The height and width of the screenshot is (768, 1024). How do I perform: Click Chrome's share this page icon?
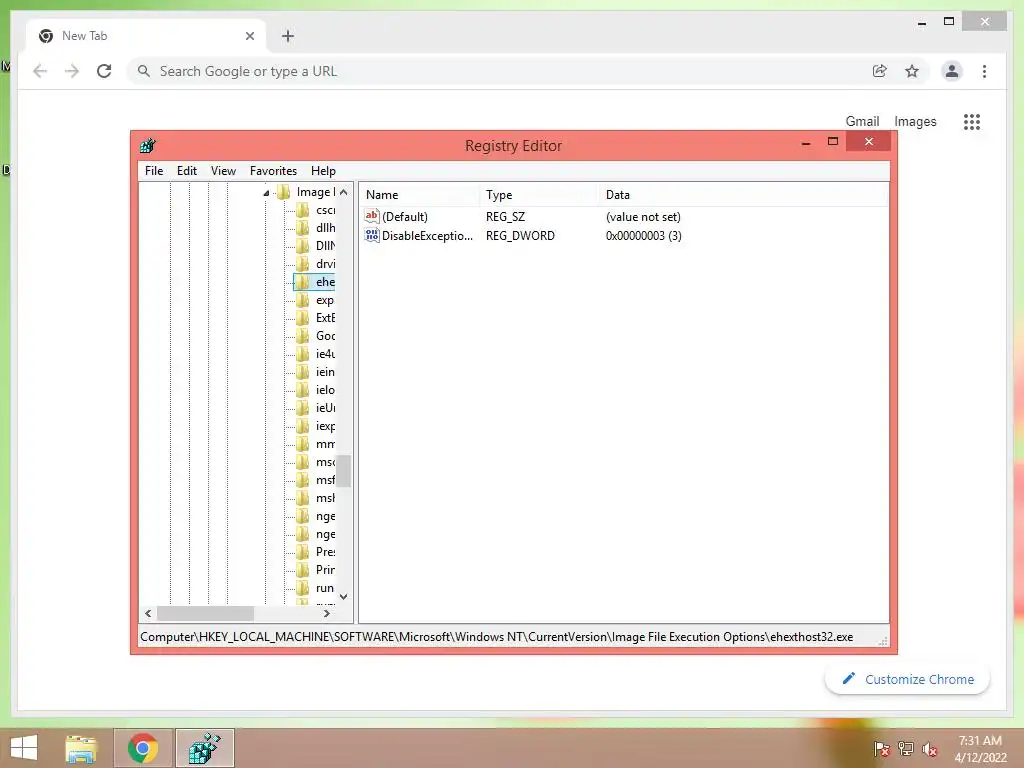point(880,71)
